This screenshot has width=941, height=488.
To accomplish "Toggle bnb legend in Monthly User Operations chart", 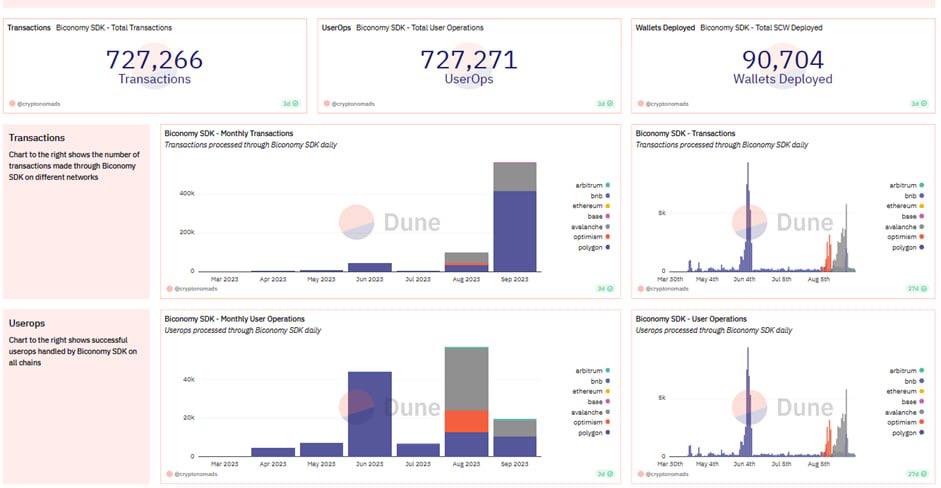I will [x=600, y=381].
